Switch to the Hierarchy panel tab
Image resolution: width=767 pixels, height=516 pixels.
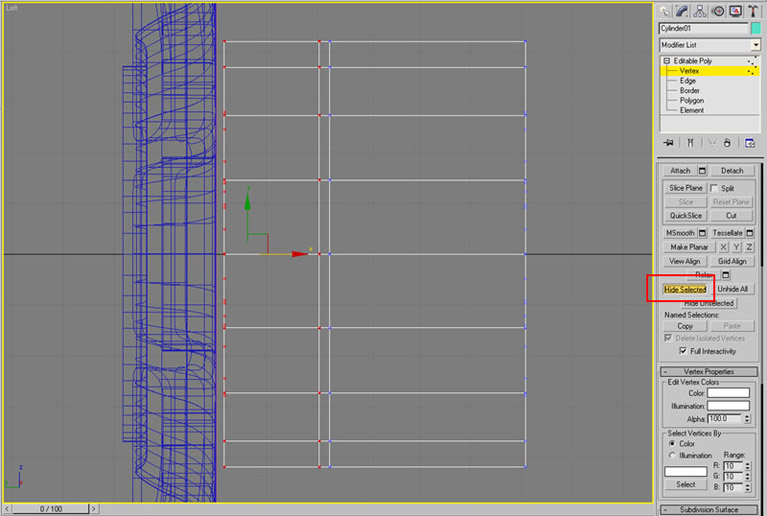tap(700, 11)
